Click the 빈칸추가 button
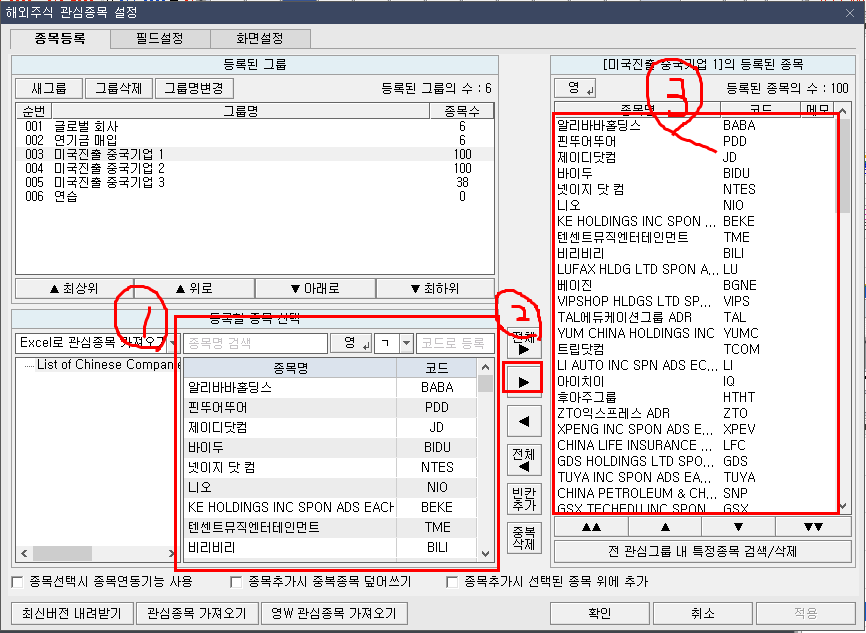Image resolution: width=866 pixels, height=633 pixels. tap(524, 499)
